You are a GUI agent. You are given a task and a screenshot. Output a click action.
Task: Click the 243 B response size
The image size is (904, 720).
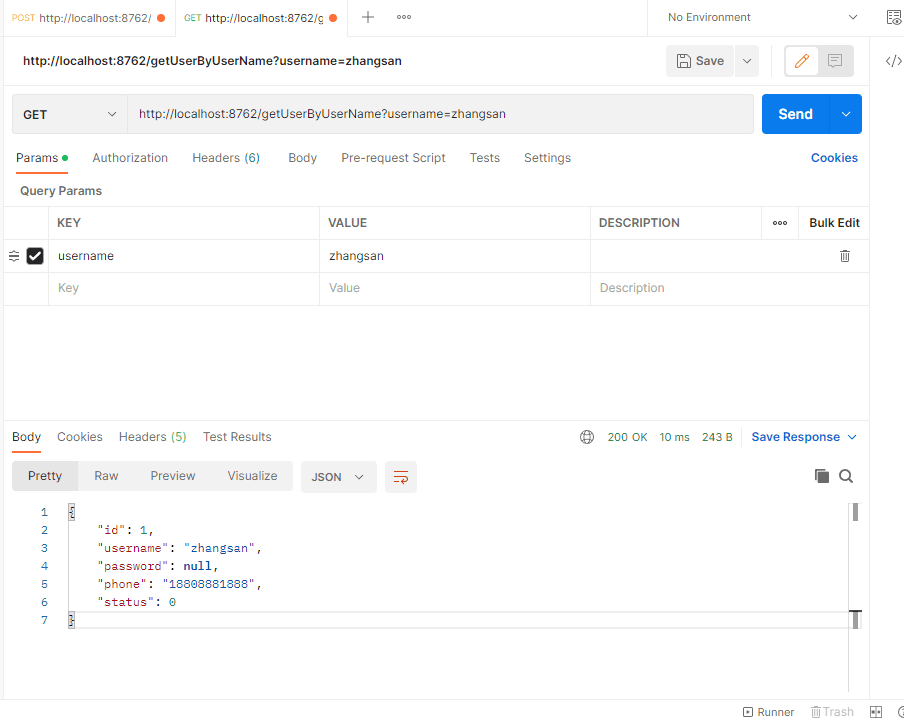click(717, 438)
